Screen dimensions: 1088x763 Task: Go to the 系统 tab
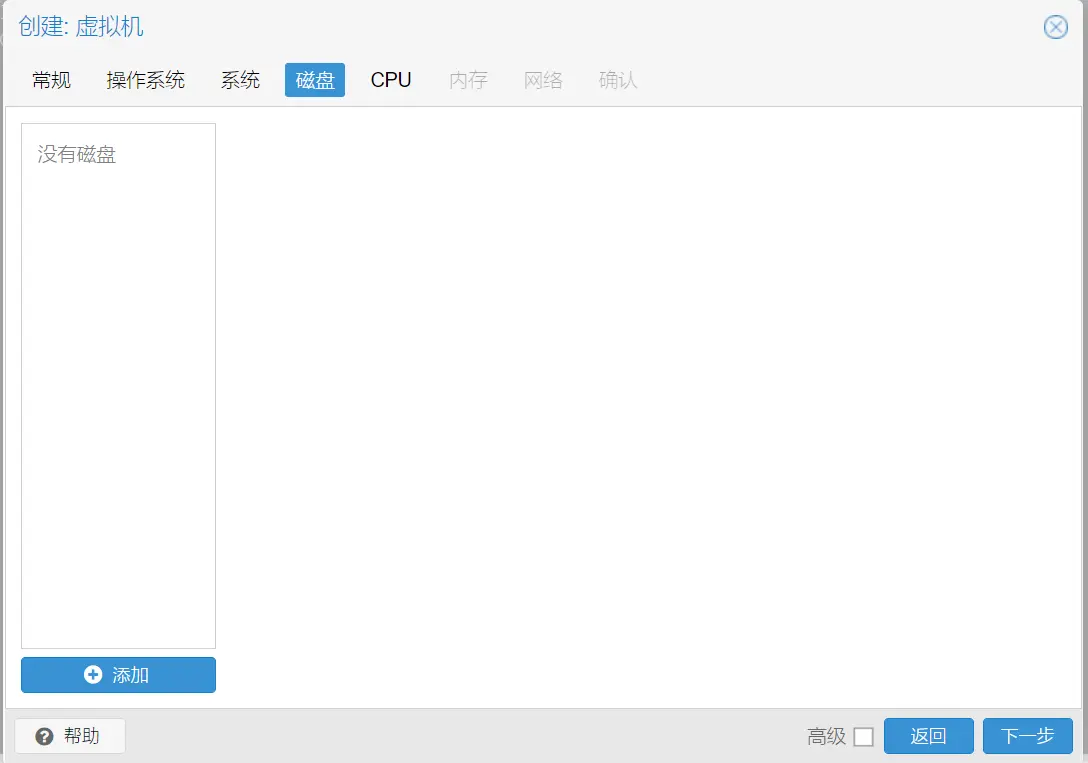(240, 80)
